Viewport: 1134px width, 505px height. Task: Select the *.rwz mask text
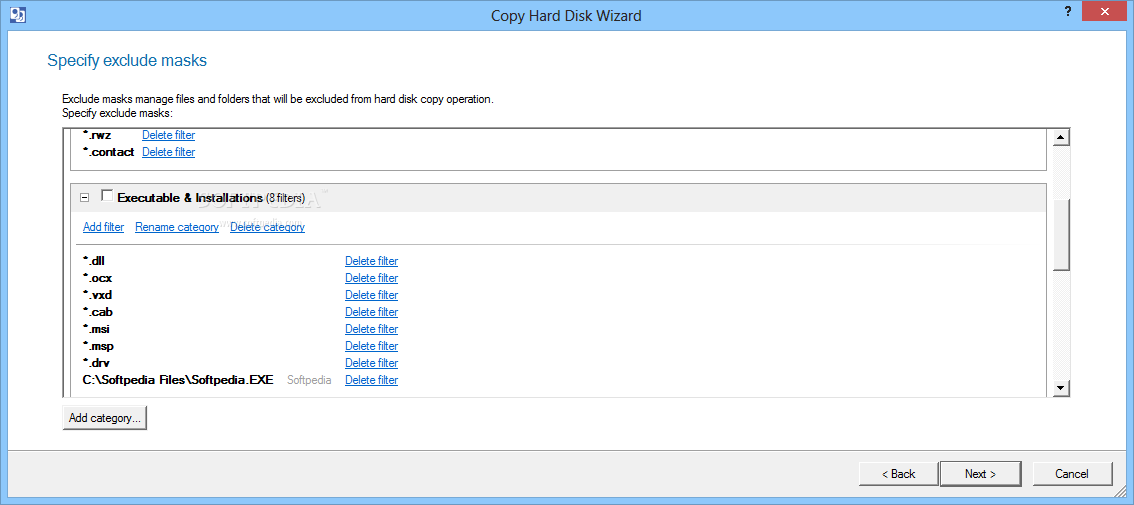coord(98,135)
